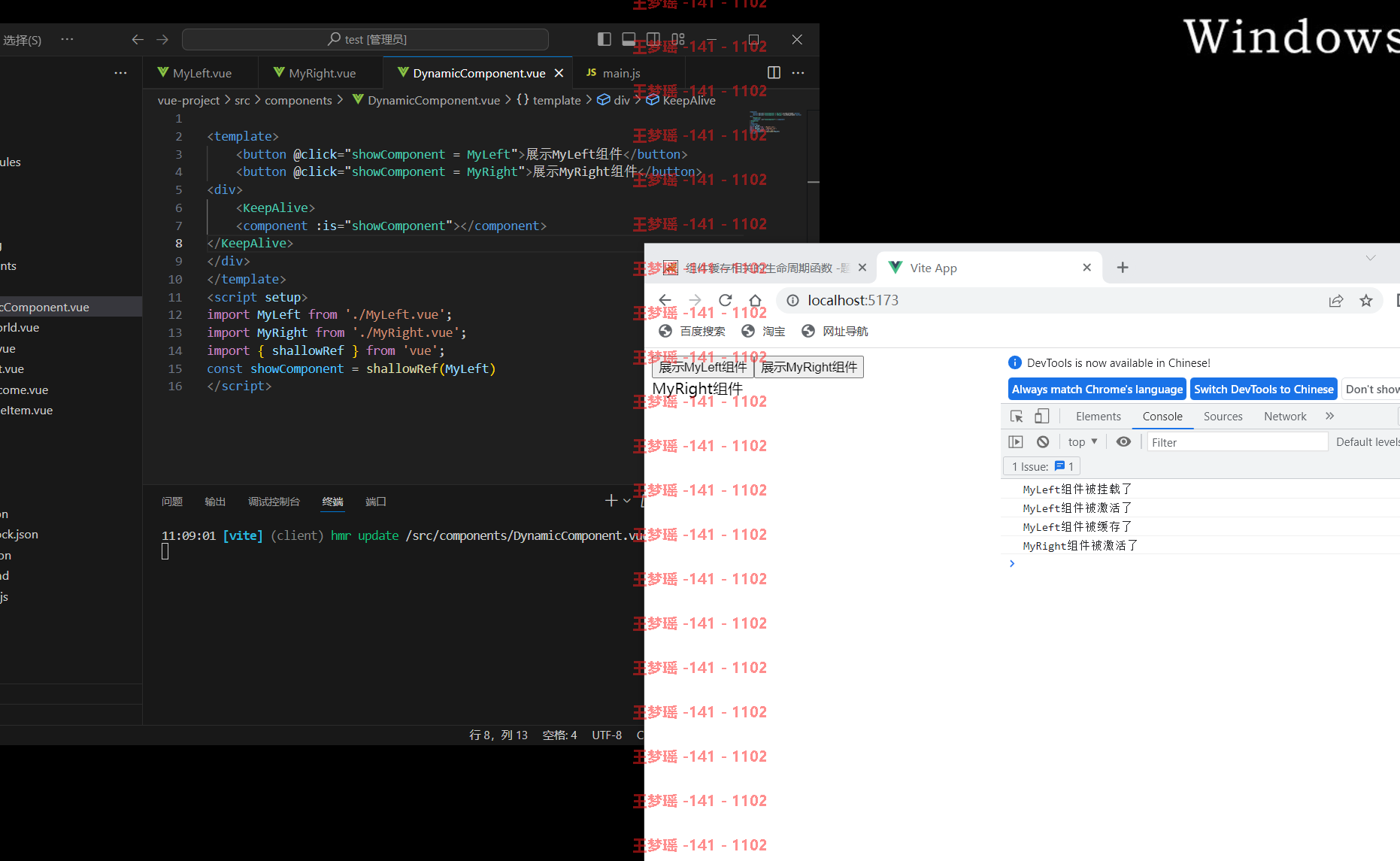1400x861 pixels.
Task: Show more DevTools tabs chevron
Action: click(1330, 416)
